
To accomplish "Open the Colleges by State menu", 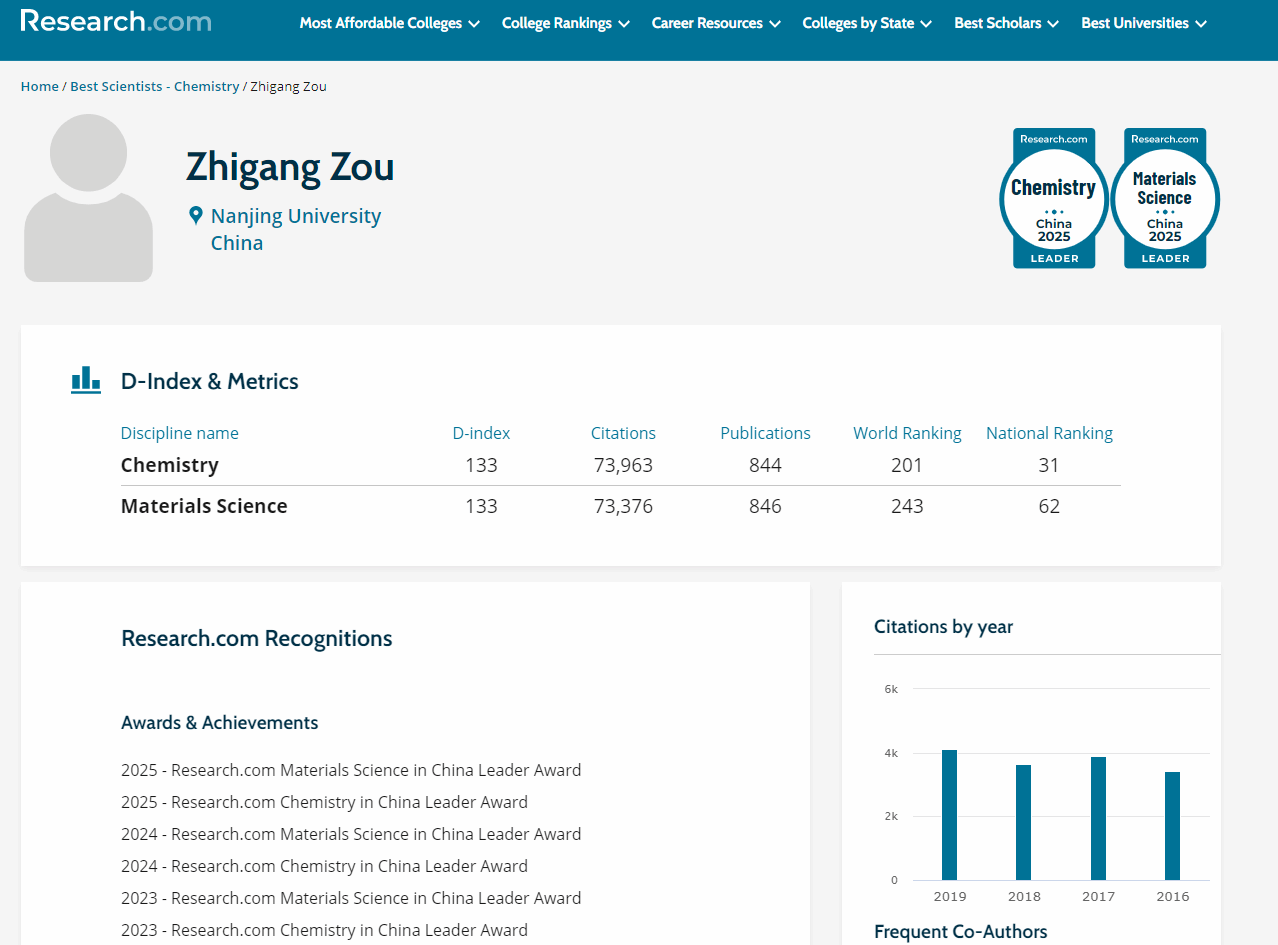I will (866, 23).
